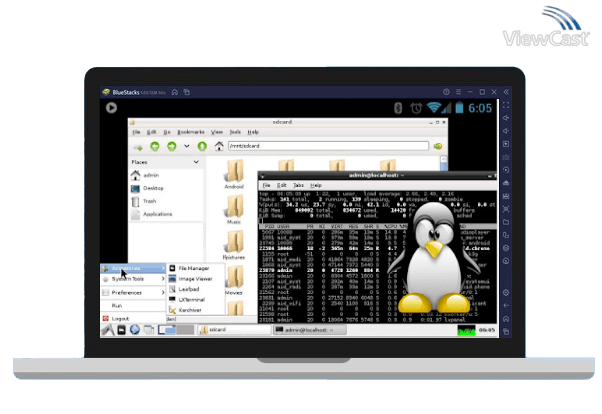Open the media folder icon in BlueStacks sidebar

click(506, 222)
